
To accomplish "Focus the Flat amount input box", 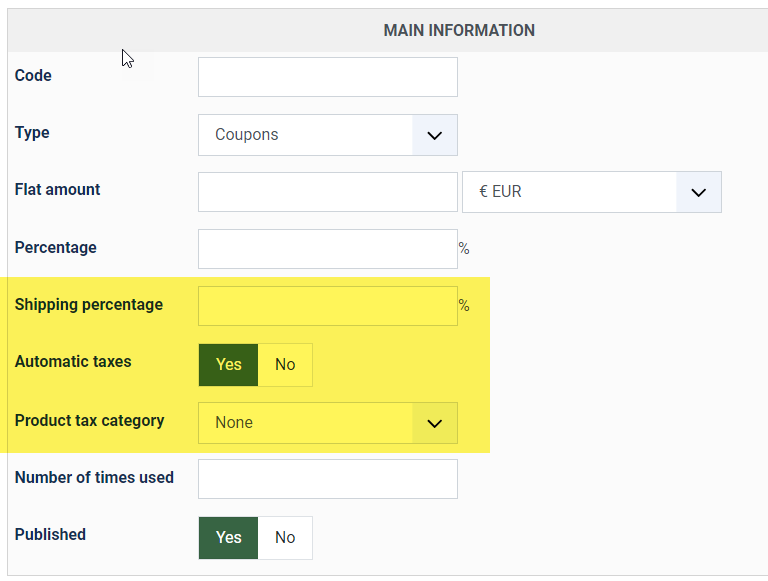I will point(327,192).
